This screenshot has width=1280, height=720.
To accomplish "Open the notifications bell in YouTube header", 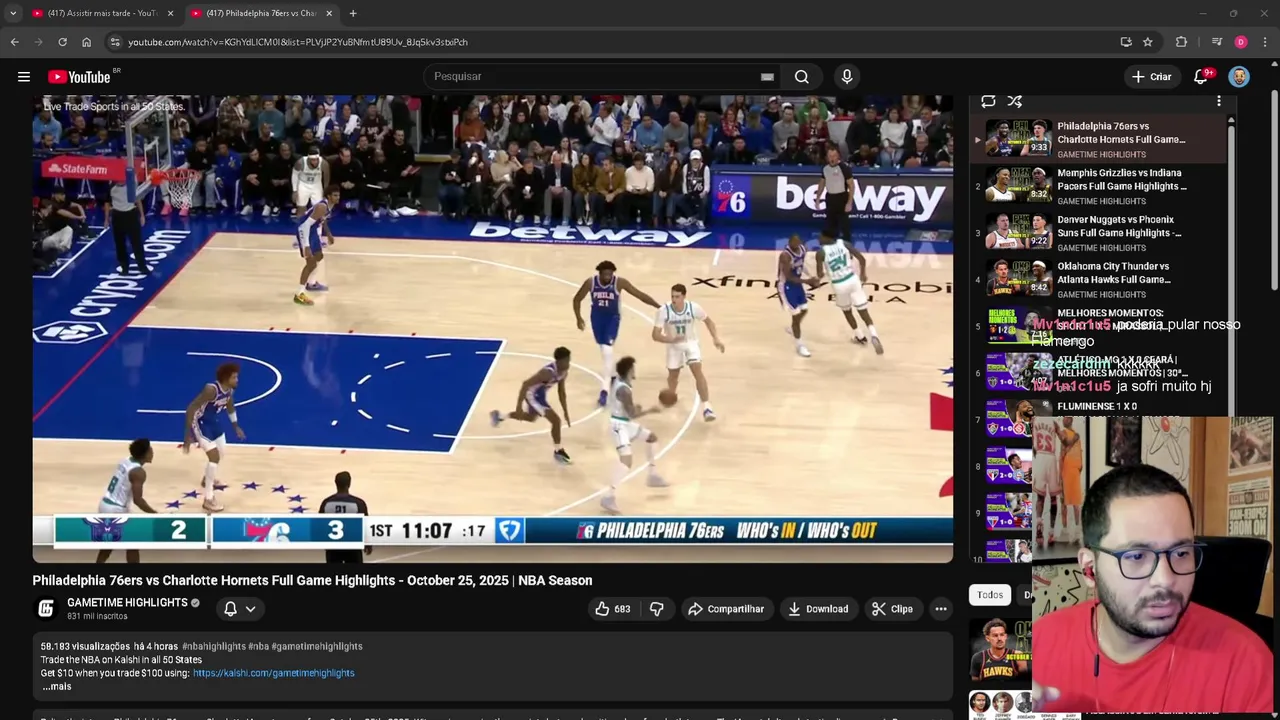I will pos(1202,76).
